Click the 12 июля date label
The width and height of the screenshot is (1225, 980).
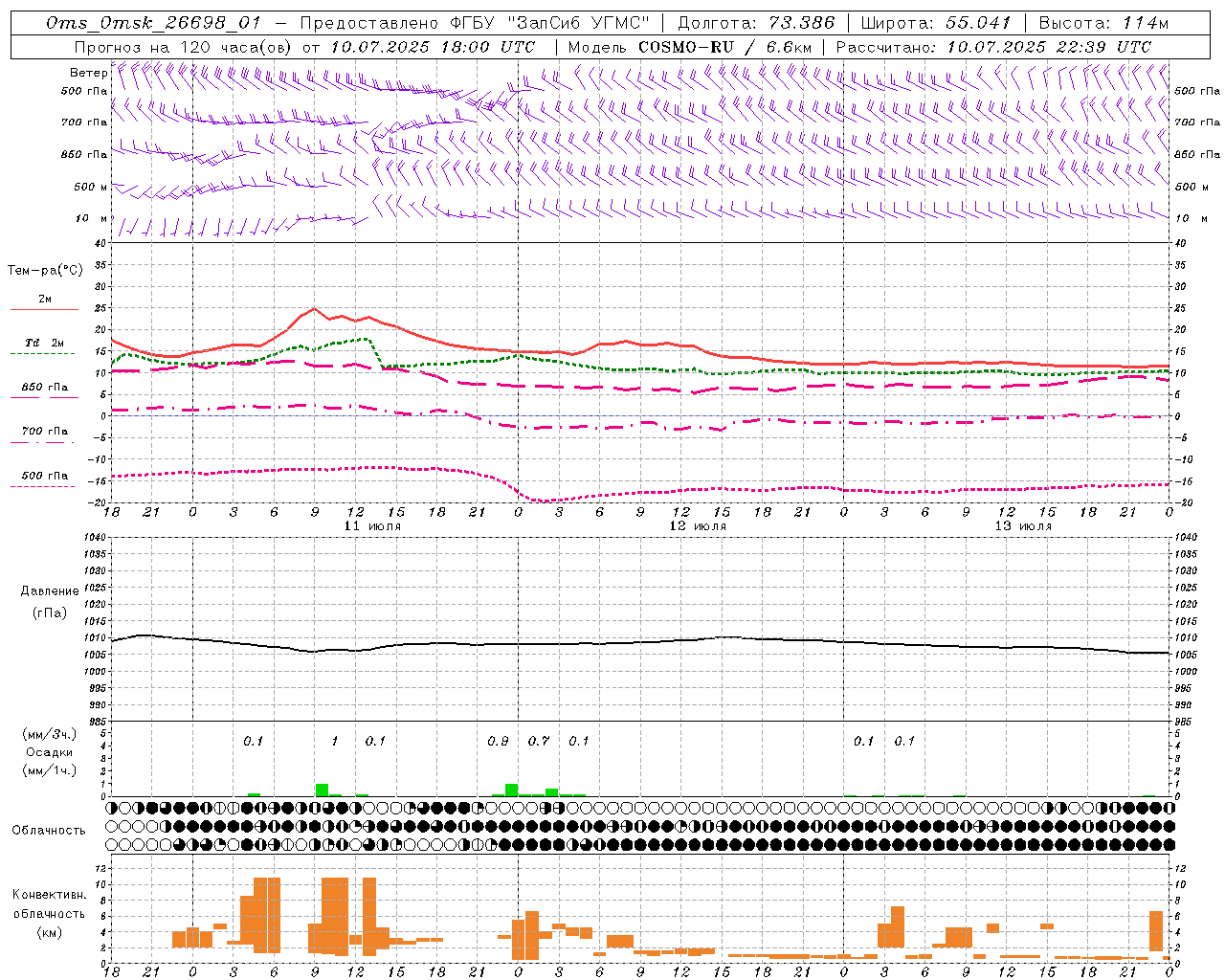(698, 526)
